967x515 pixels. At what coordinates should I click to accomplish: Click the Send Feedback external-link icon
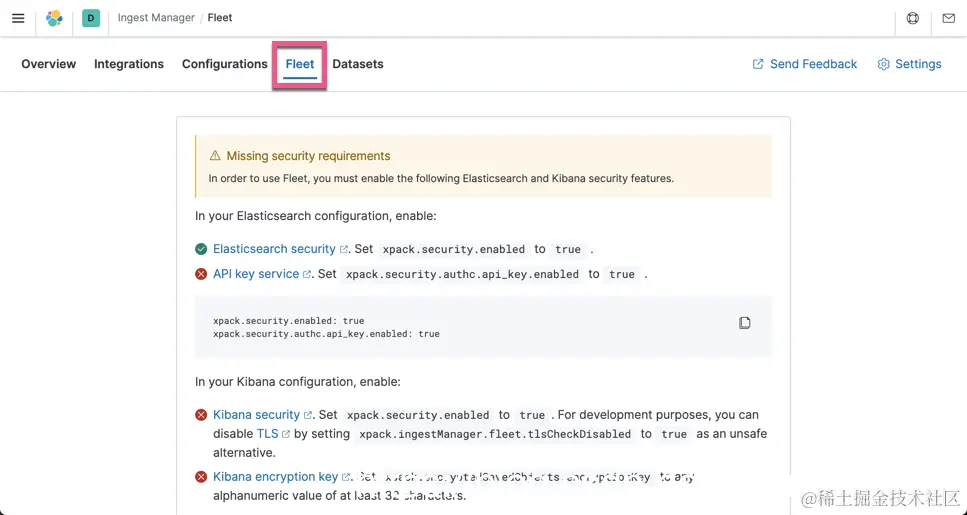758,64
